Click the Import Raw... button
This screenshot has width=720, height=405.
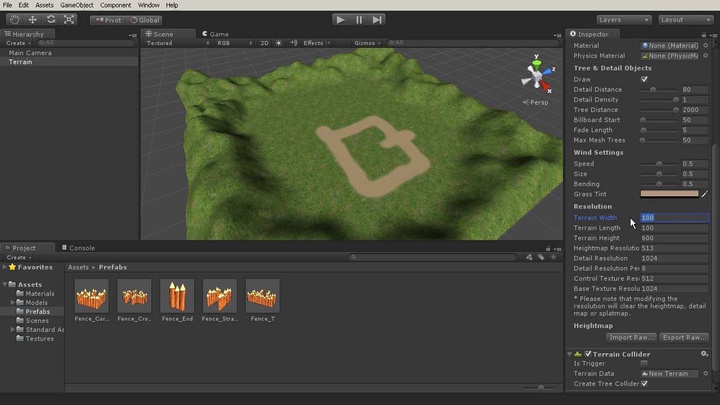632,337
